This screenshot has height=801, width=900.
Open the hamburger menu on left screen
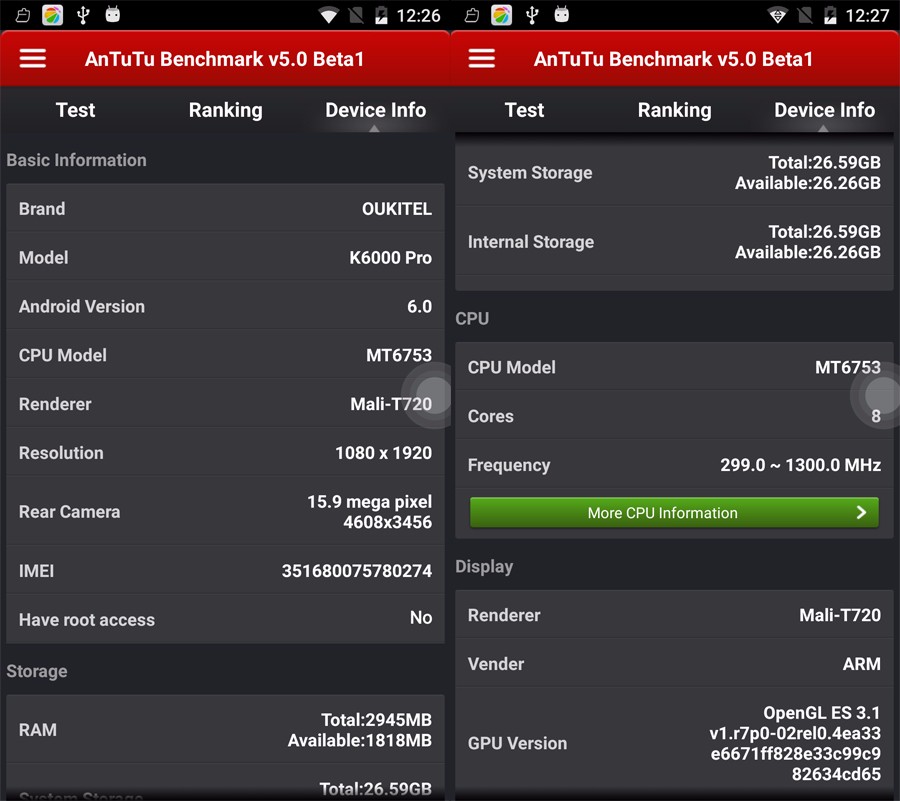(x=33, y=58)
